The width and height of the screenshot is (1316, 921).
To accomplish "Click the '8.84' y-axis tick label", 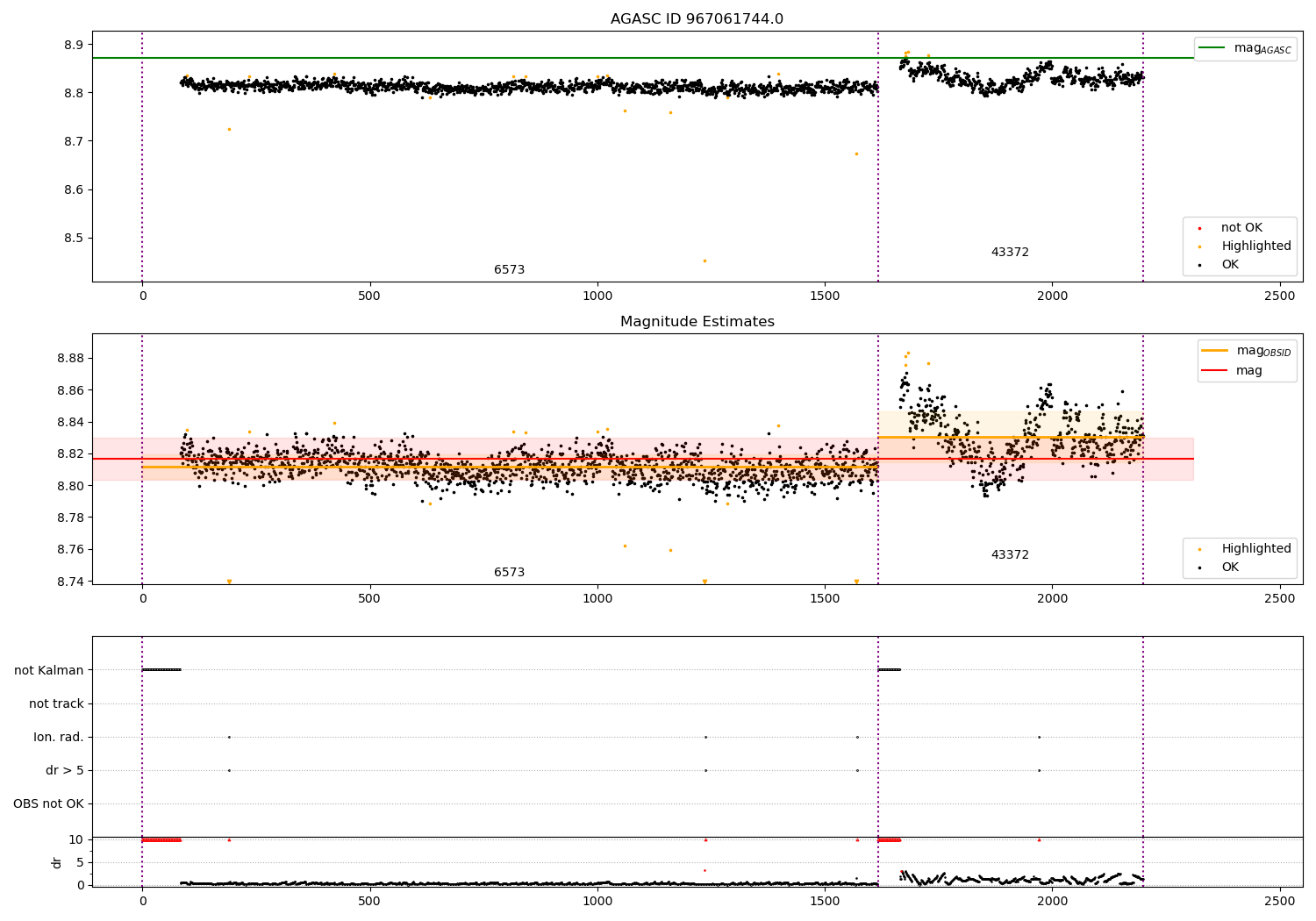I will (70, 423).
